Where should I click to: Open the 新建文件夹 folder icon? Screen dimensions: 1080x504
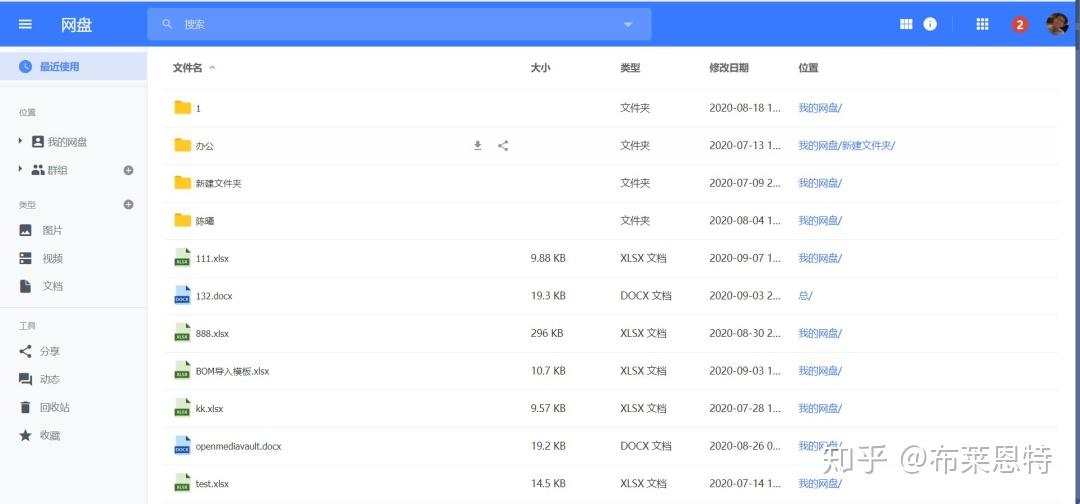click(183, 182)
